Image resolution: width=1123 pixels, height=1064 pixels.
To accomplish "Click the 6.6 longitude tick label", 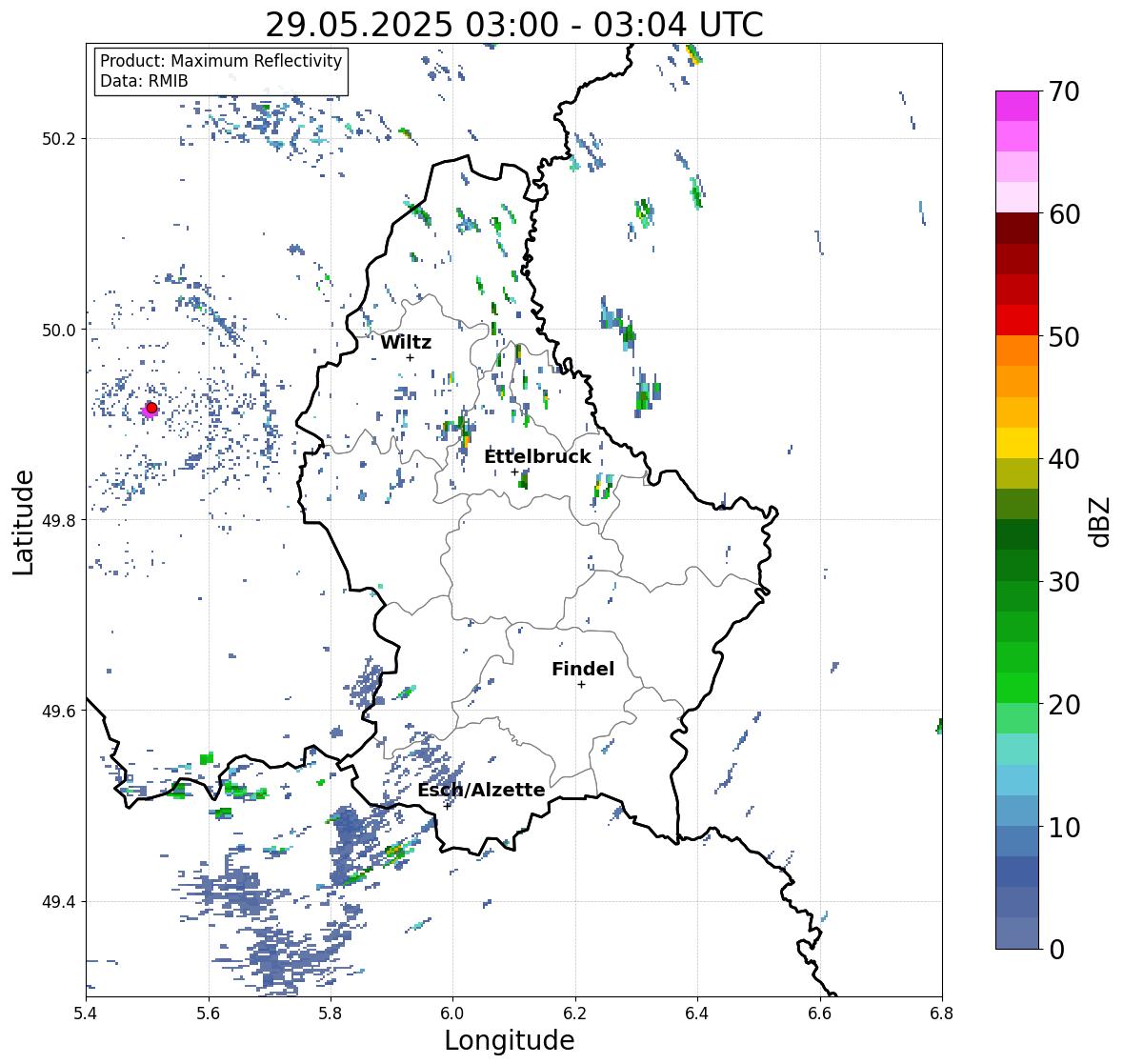I will coord(820,1014).
